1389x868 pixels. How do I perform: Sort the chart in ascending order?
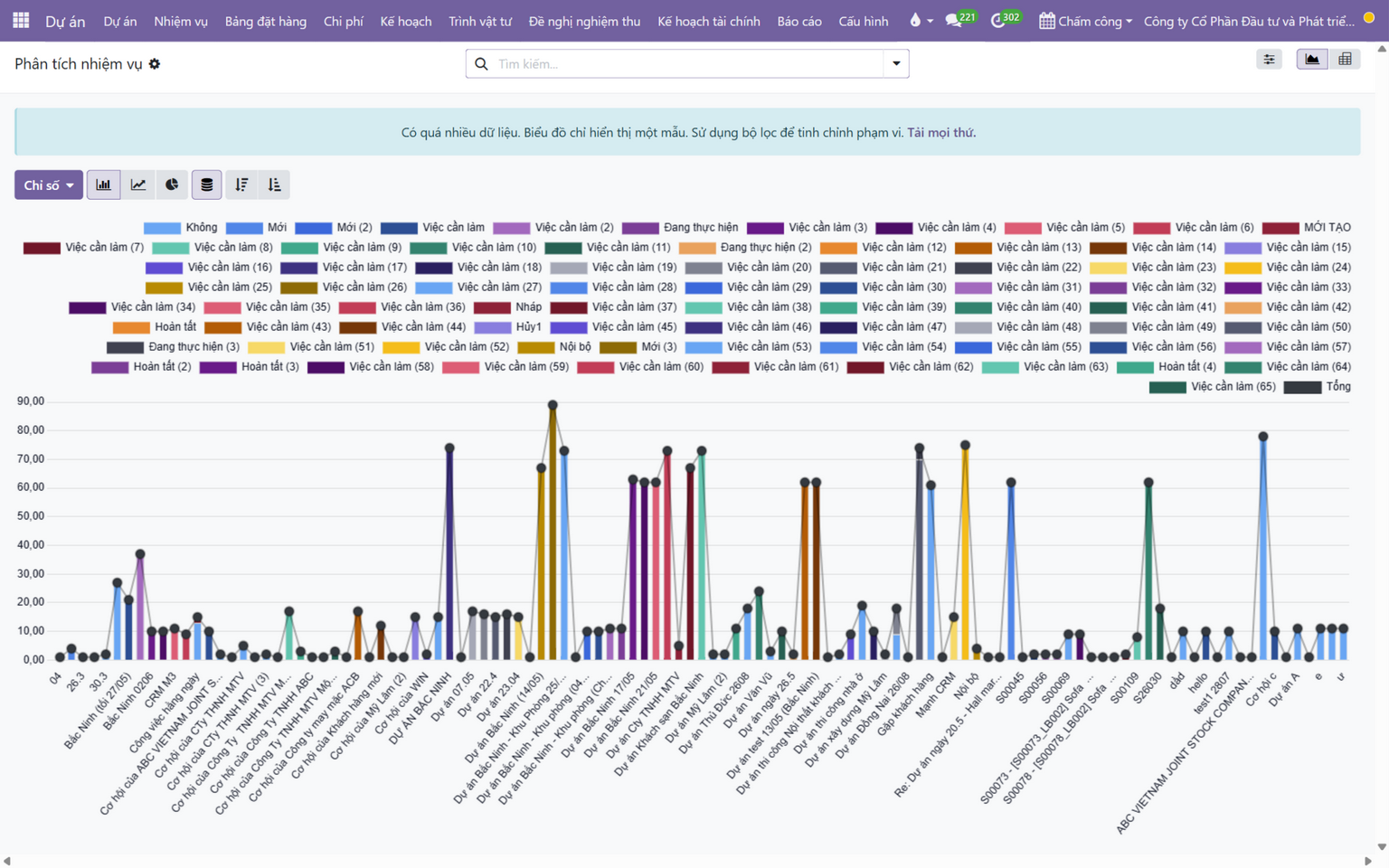pos(275,184)
